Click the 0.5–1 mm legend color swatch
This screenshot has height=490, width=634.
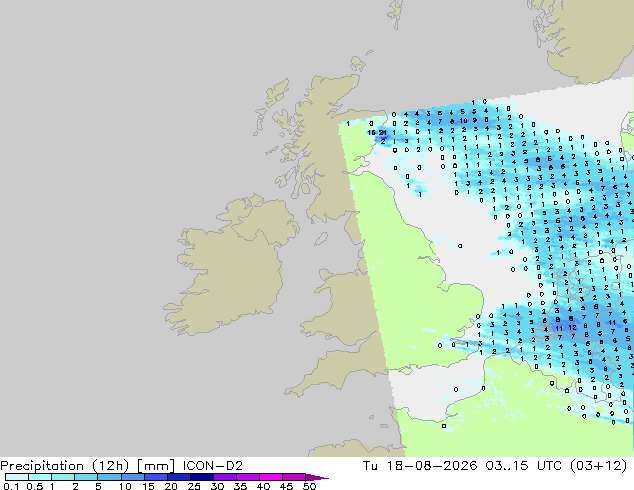pos(40,477)
